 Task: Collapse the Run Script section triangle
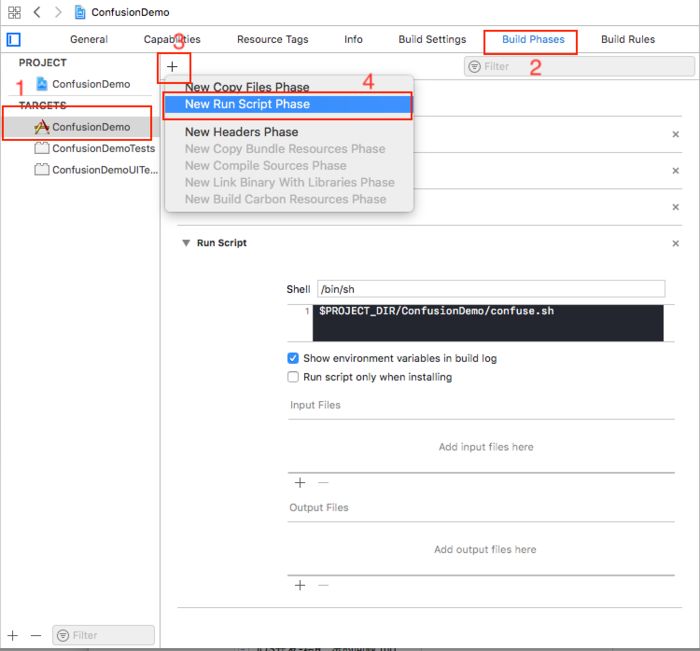pyautogui.click(x=186, y=243)
